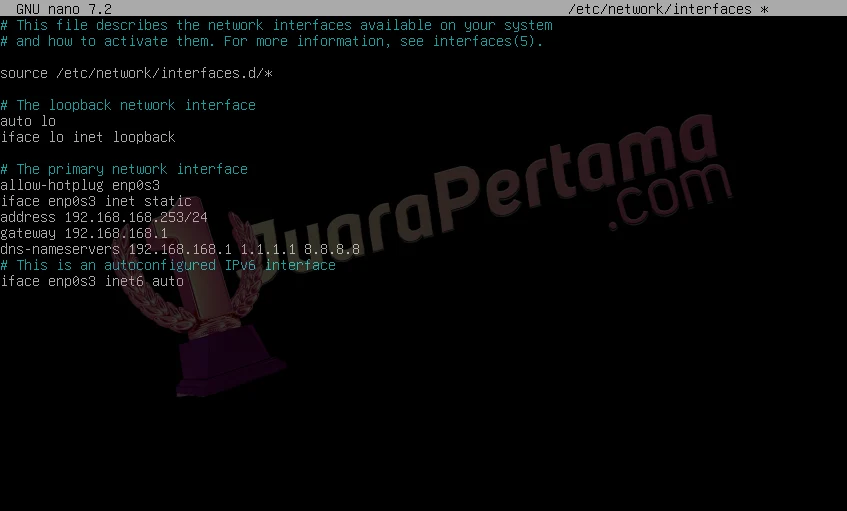The height and width of the screenshot is (511, 847).
Task: Click the 'GNU nano 7.2' title text
Action: point(64,9)
